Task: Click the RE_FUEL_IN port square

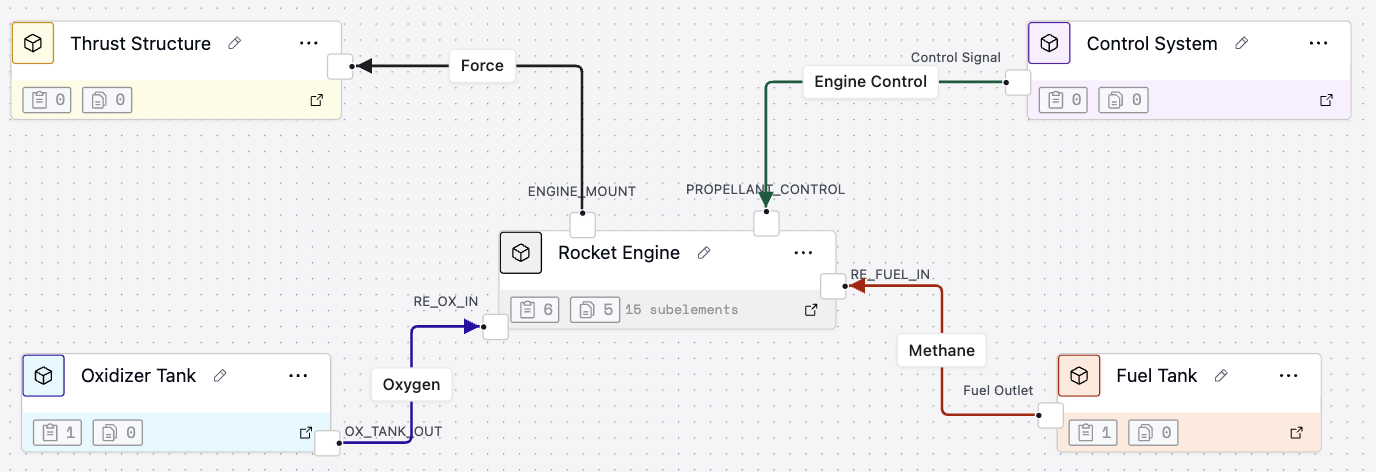Action: (x=833, y=285)
